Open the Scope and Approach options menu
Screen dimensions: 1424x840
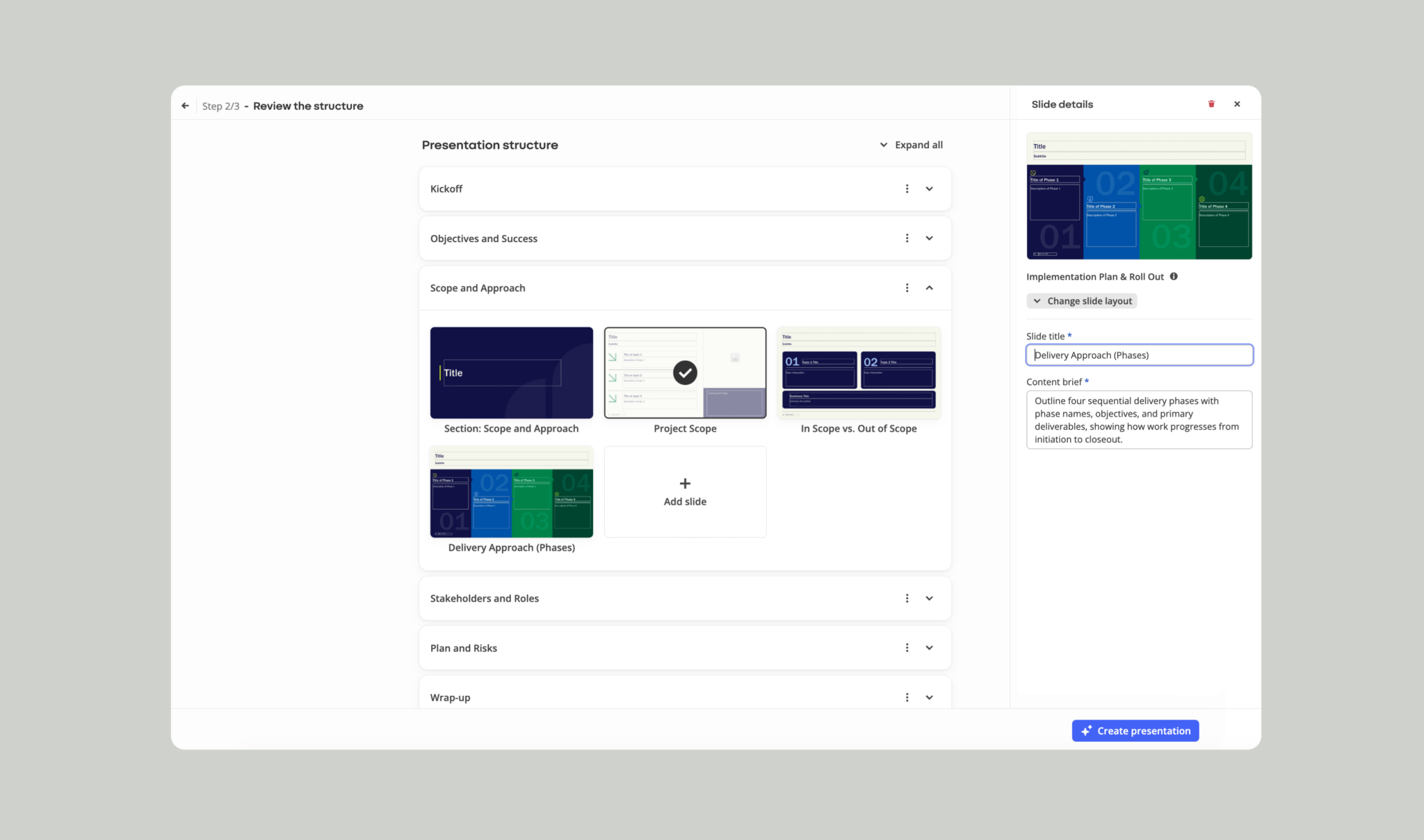point(907,288)
